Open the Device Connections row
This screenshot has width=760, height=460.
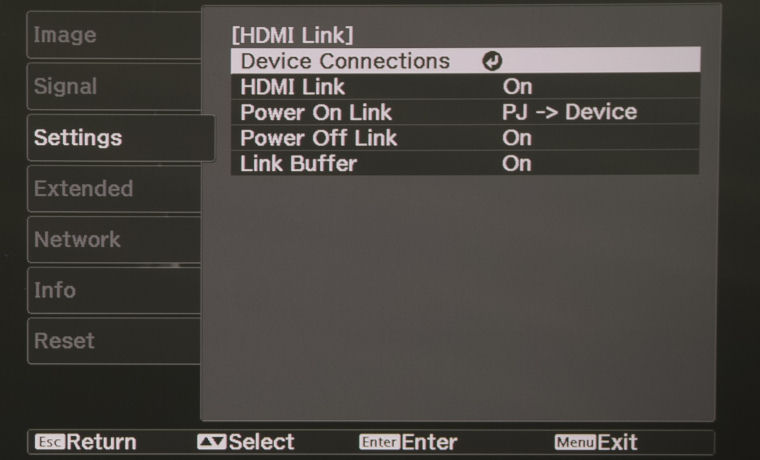coord(465,61)
